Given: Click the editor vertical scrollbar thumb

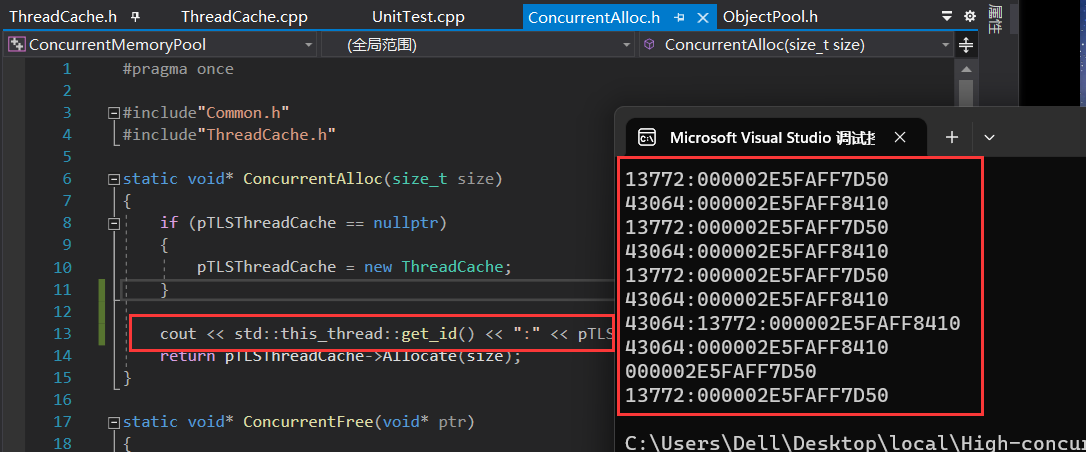Looking at the screenshot, I should coord(965,94).
